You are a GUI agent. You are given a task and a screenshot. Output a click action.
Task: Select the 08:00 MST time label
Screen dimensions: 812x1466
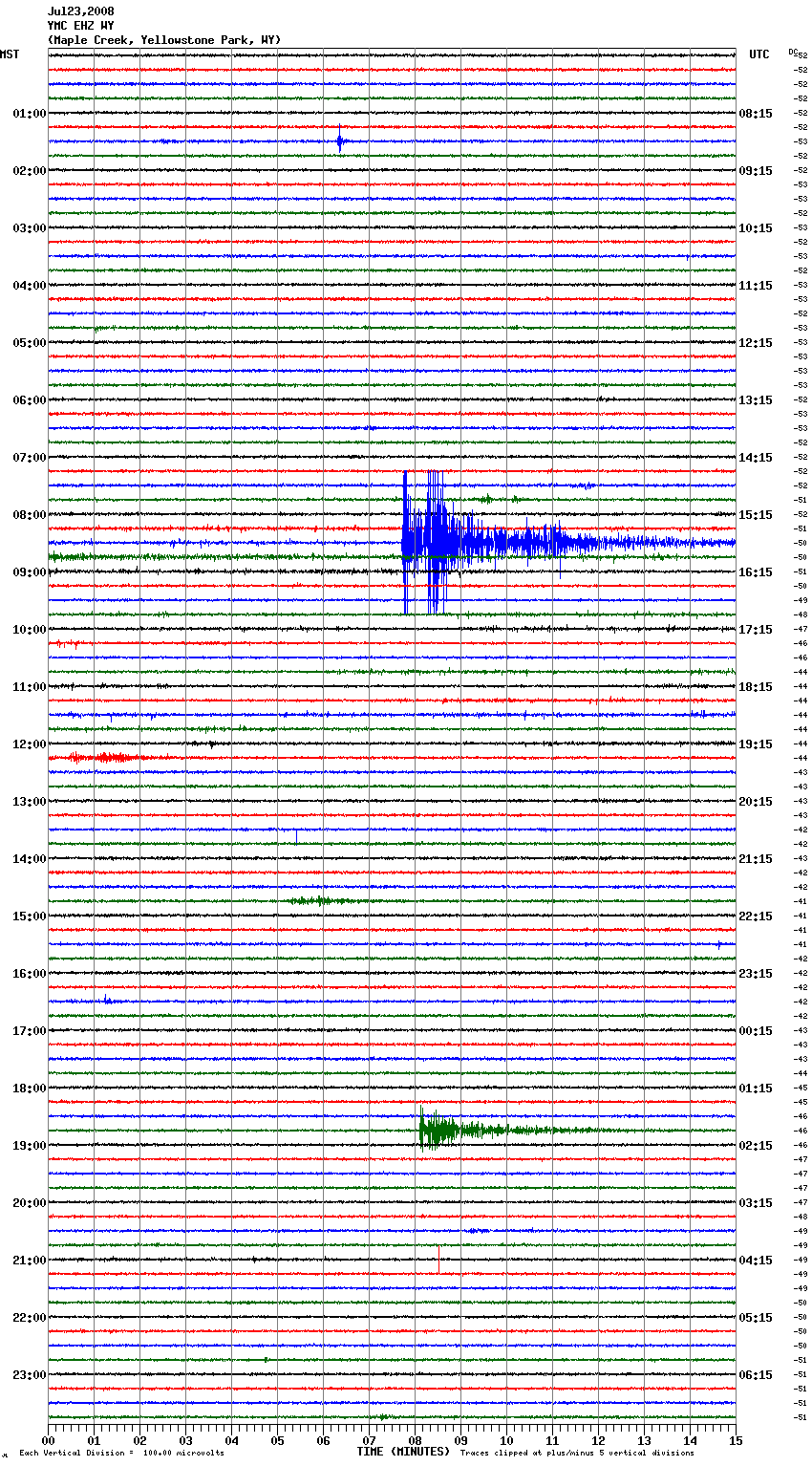[x=30, y=515]
